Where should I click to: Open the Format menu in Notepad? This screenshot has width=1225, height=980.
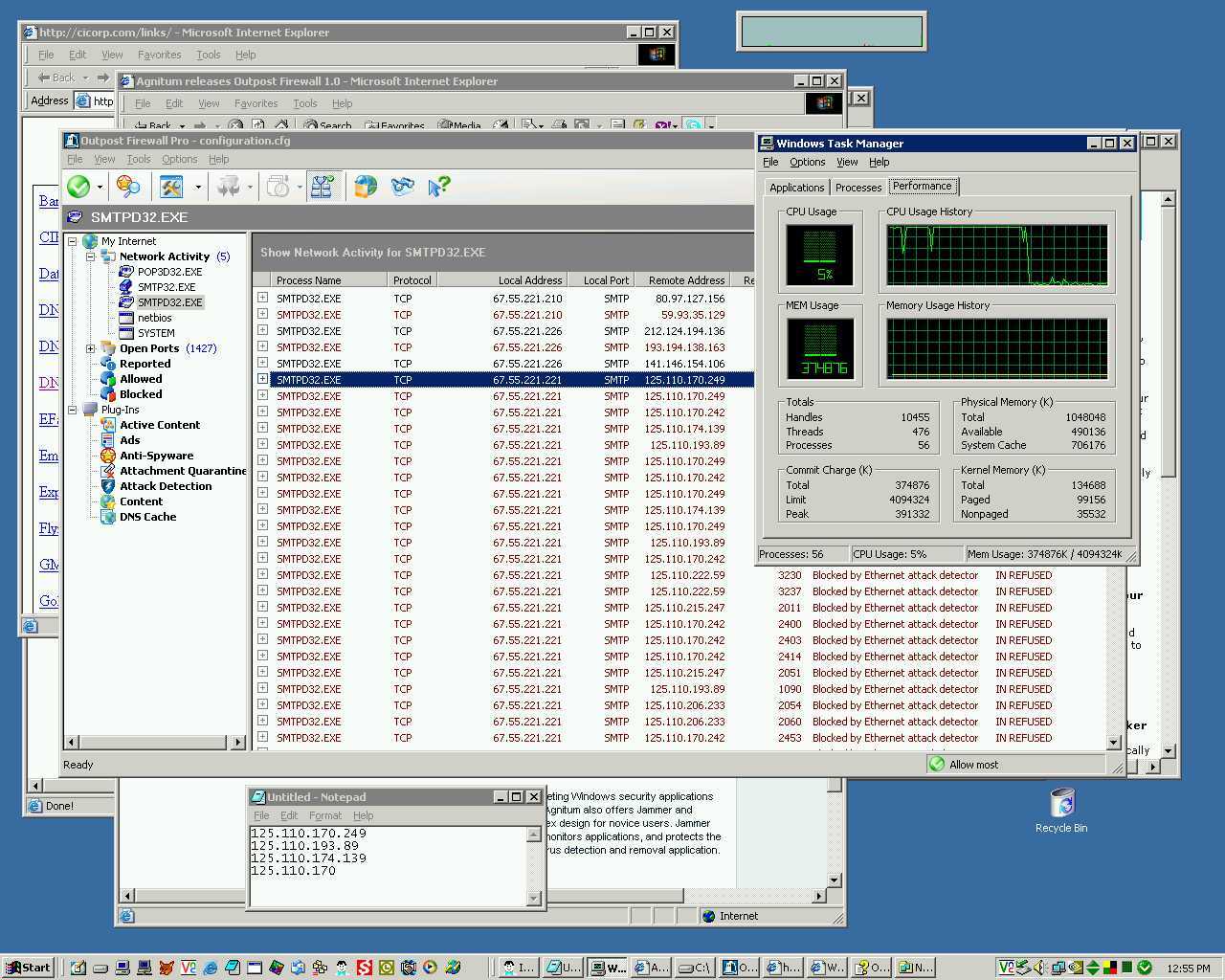point(325,815)
